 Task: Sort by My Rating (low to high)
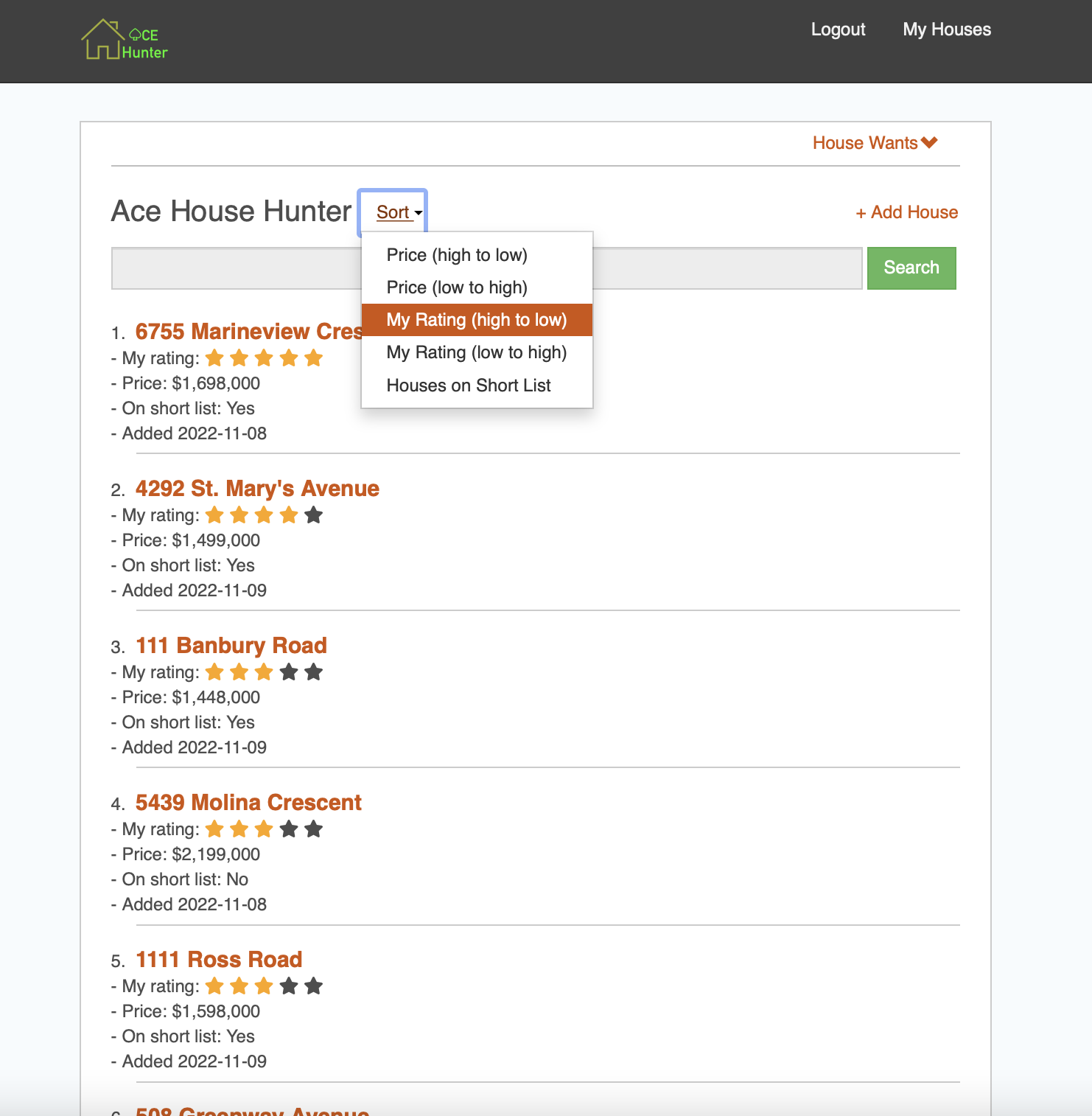[476, 352]
